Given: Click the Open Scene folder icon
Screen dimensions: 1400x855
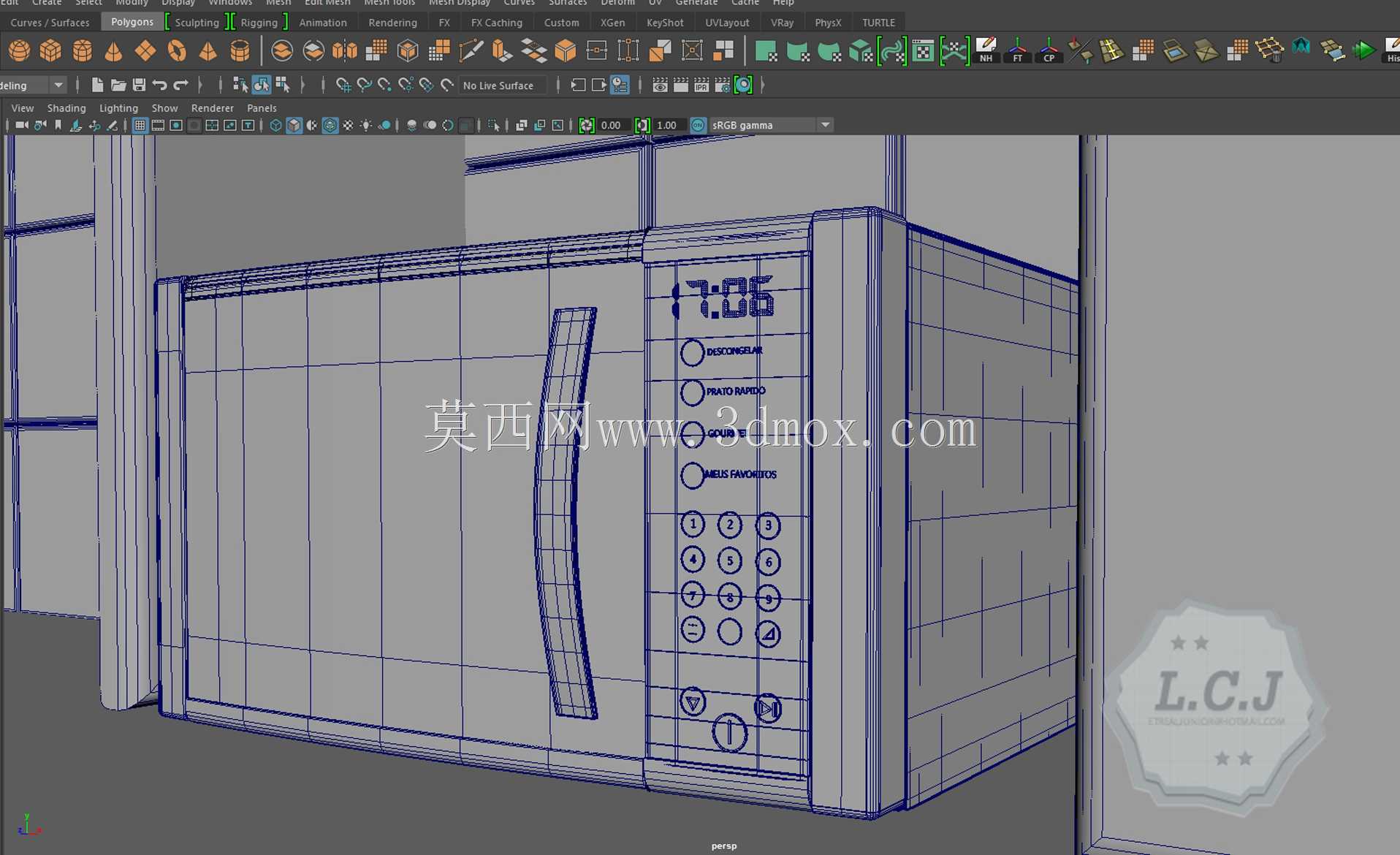Looking at the screenshot, I should [x=118, y=85].
